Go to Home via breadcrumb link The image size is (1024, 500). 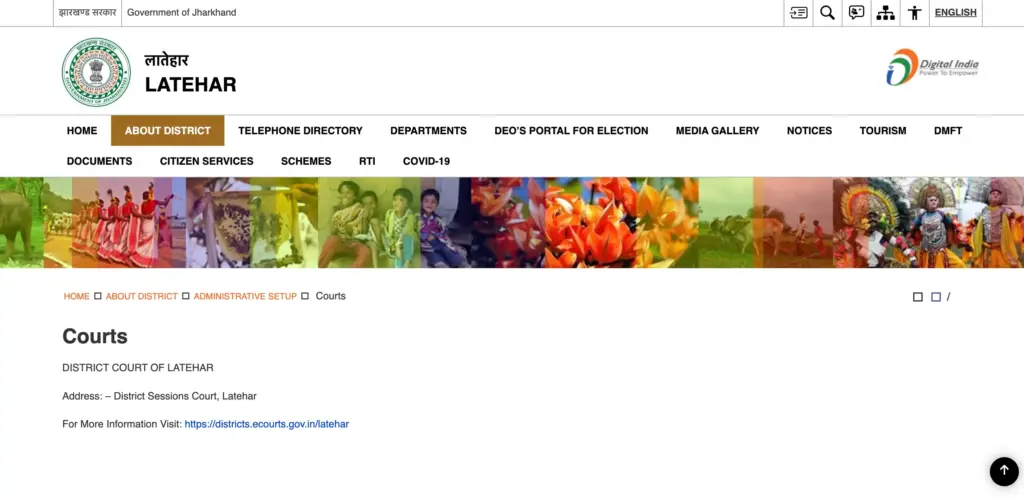point(76,297)
